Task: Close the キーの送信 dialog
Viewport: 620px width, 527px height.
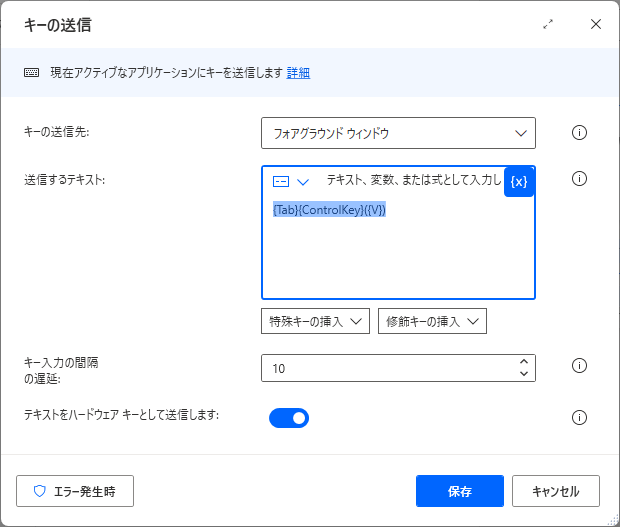Action: [596, 24]
